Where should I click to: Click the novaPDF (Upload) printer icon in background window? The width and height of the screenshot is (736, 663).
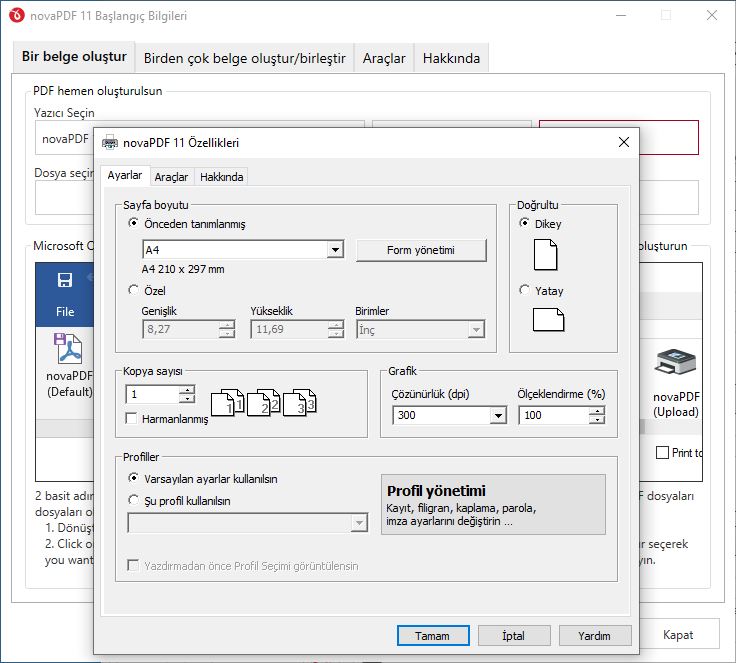[x=675, y=362]
